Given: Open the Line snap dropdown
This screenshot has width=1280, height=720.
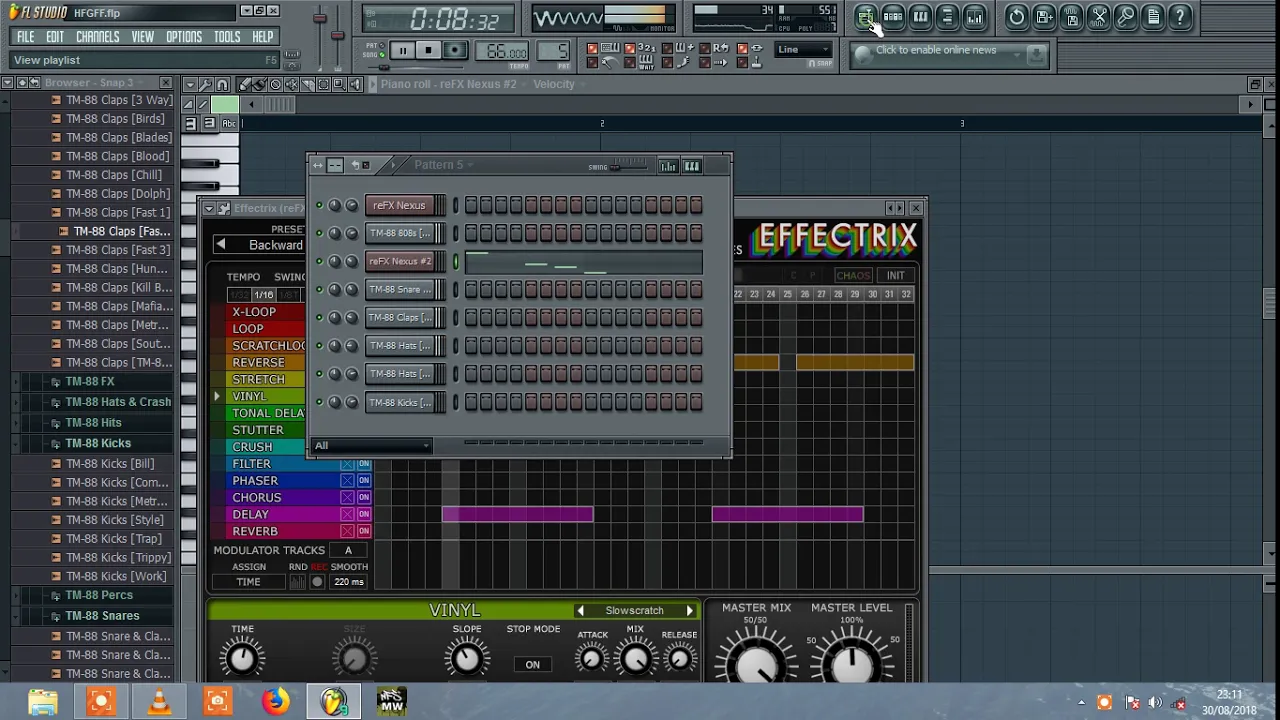Looking at the screenshot, I should tap(803, 49).
